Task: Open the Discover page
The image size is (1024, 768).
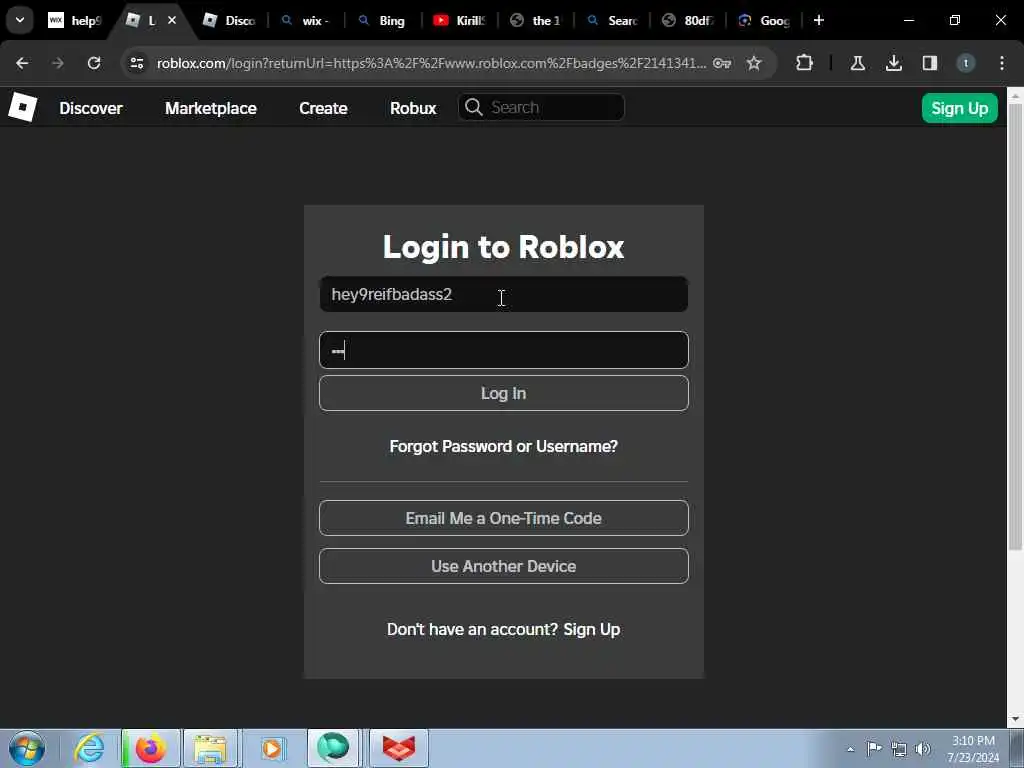Action: tap(91, 108)
